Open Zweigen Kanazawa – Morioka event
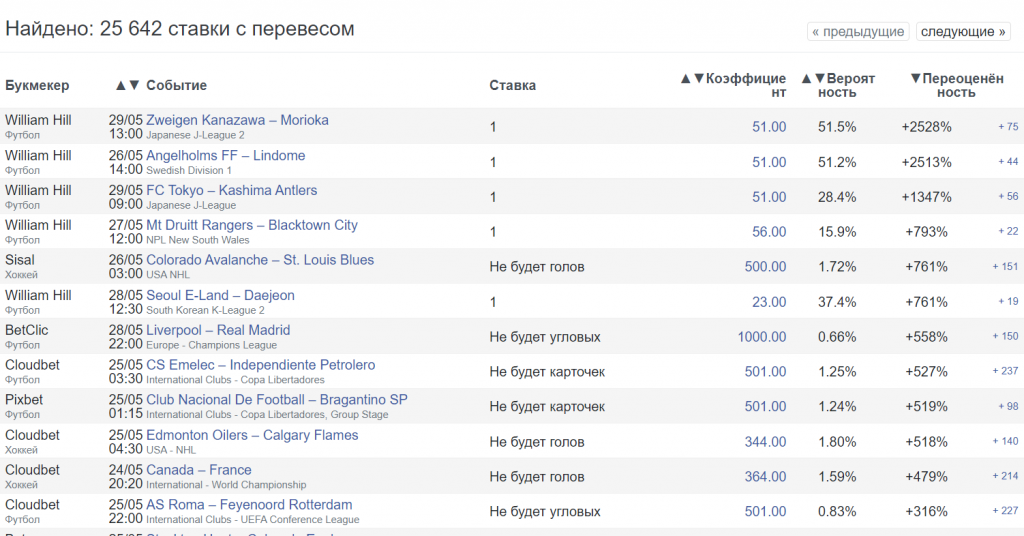The width and height of the screenshot is (1024, 536). (x=237, y=120)
